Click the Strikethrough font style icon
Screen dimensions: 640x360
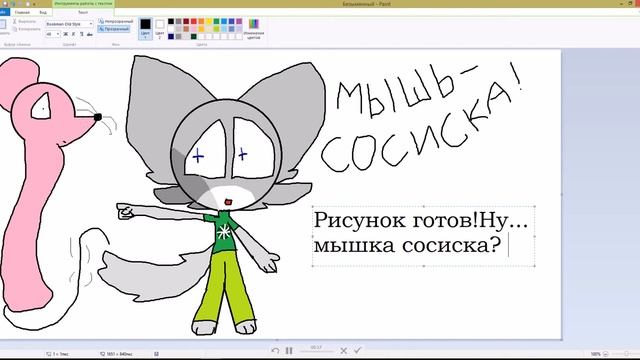point(90,34)
